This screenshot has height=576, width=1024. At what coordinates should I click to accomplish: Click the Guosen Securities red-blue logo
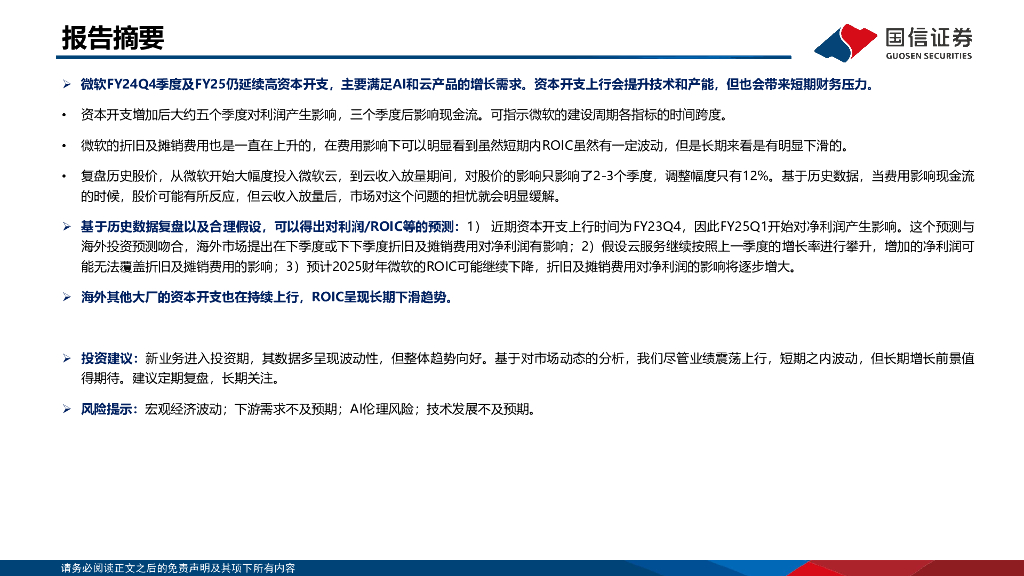[846, 42]
